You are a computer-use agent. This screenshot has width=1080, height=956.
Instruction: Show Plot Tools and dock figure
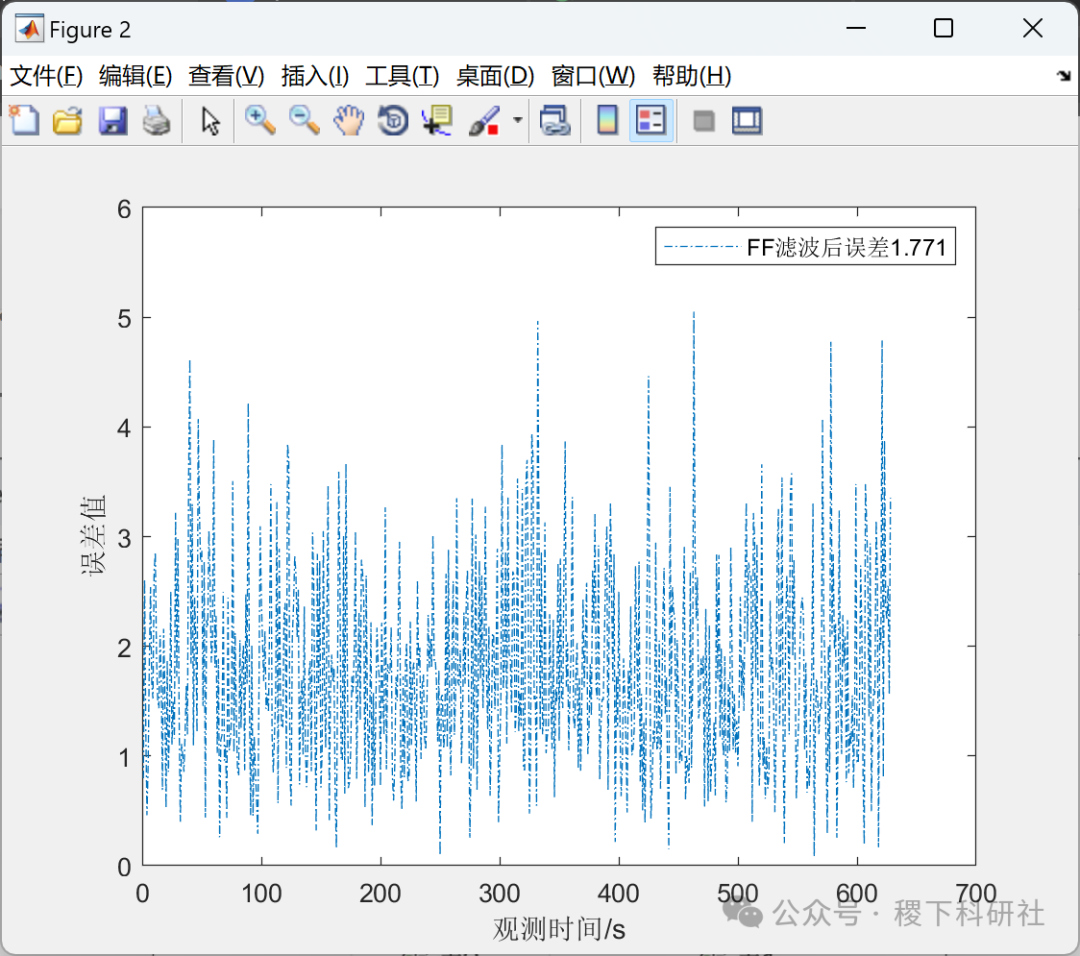coord(747,121)
